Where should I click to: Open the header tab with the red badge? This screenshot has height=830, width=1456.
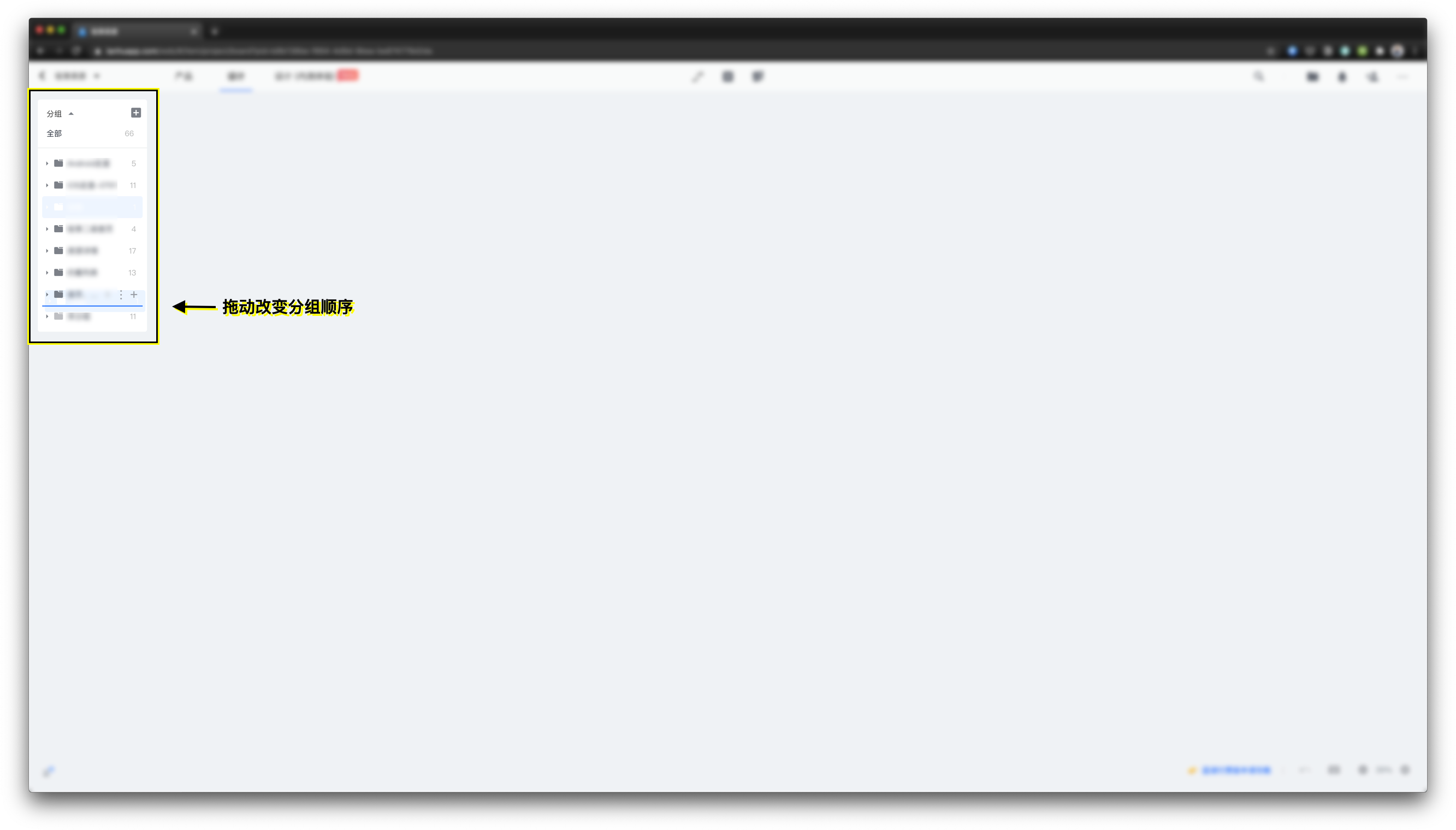click(x=316, y=76)
